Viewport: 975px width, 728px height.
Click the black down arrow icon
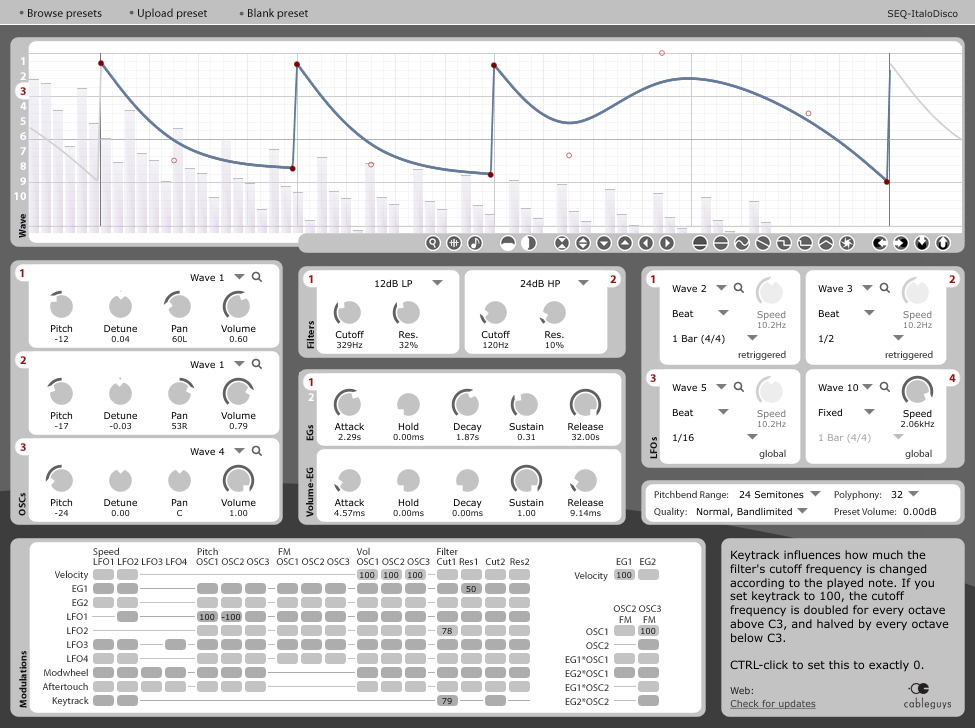click(x=922, y=243)
